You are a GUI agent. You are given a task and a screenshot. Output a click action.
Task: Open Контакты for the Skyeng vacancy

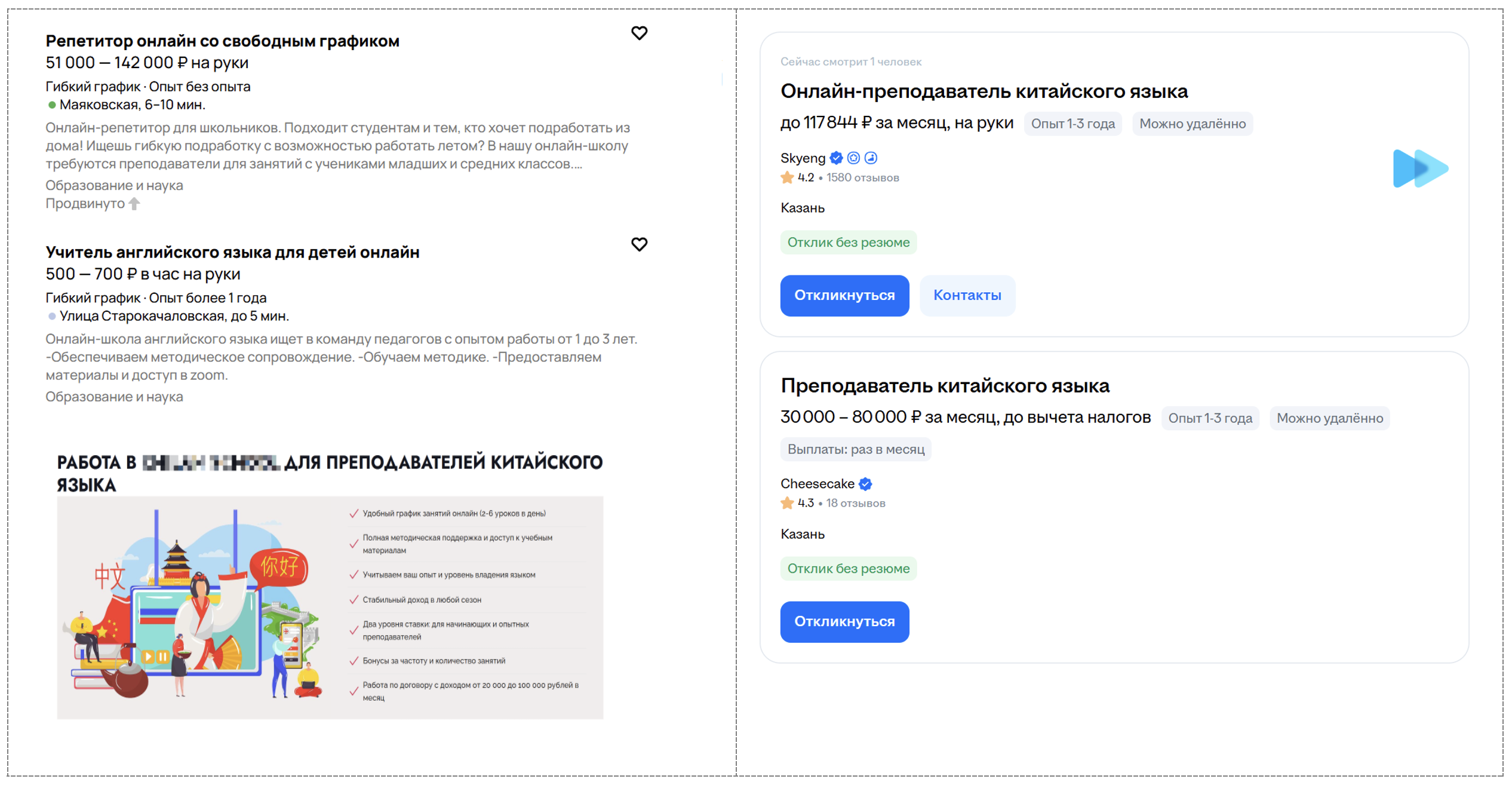tap(967, 296)
